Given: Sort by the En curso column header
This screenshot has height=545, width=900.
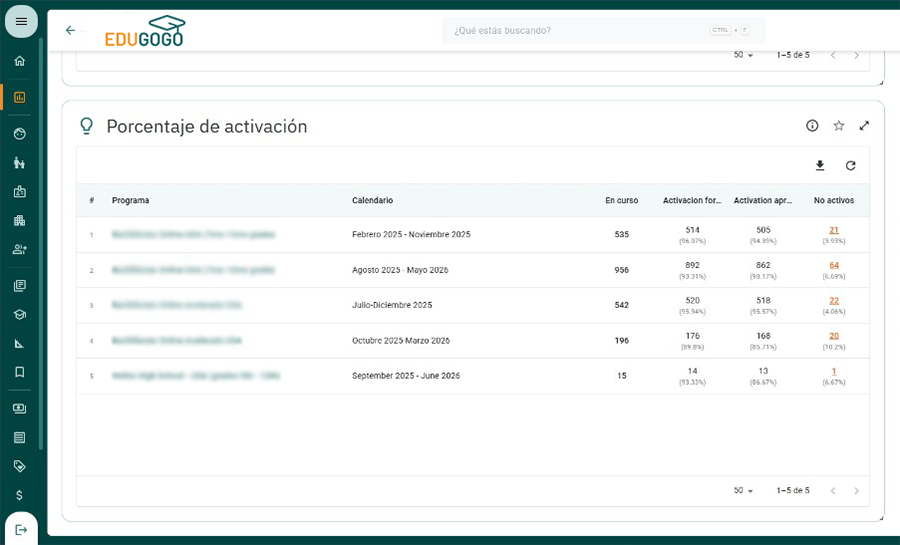Looking at the screenshot, I should click(622, 200).
